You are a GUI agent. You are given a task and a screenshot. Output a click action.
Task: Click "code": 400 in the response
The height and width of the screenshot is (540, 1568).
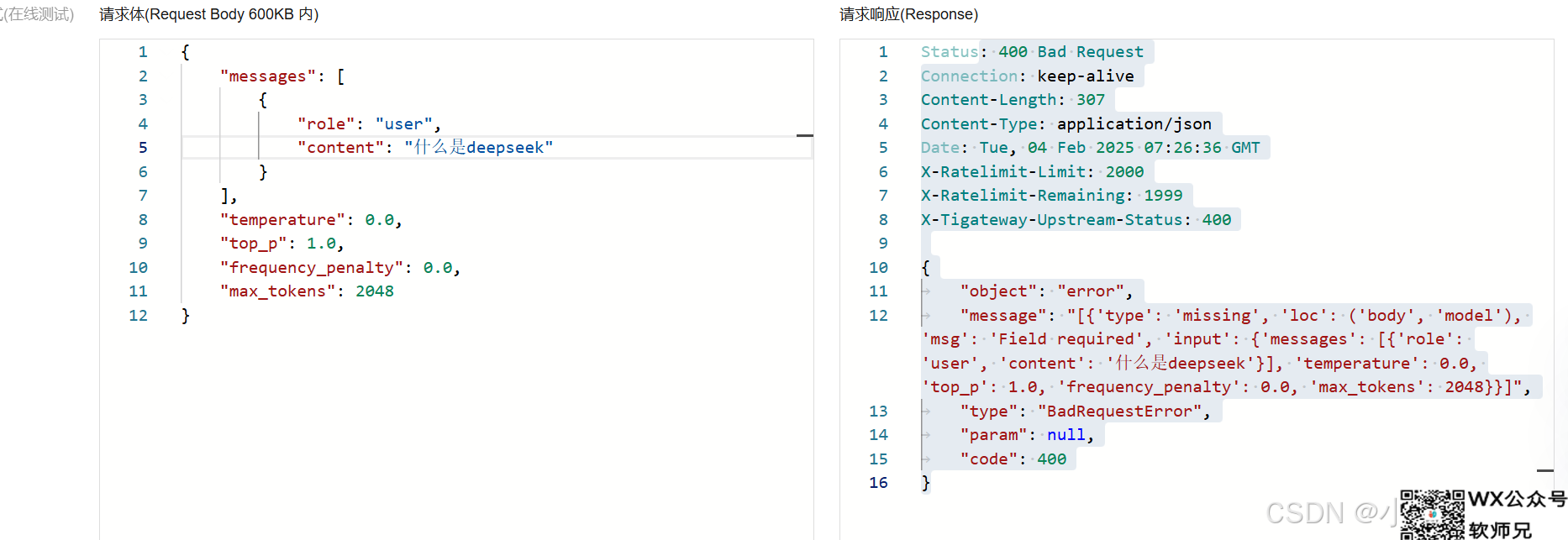1013,459
